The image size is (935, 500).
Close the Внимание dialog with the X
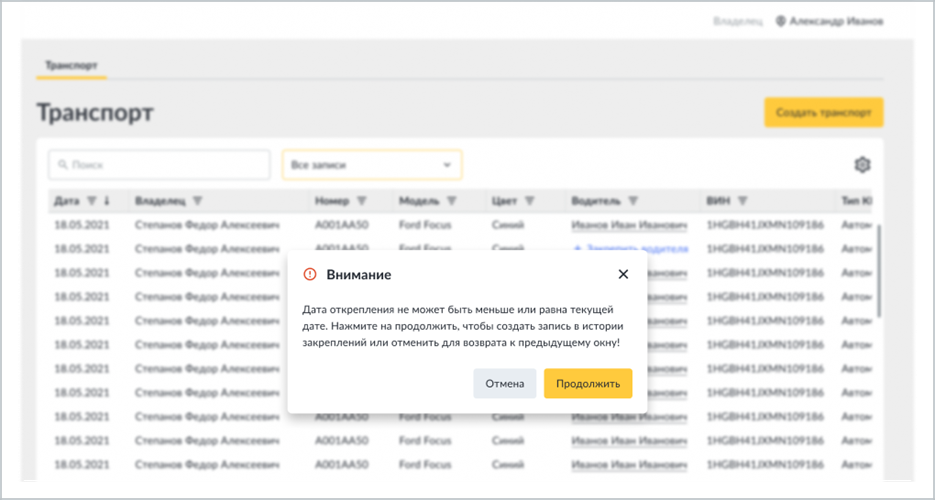pos(623,274)
